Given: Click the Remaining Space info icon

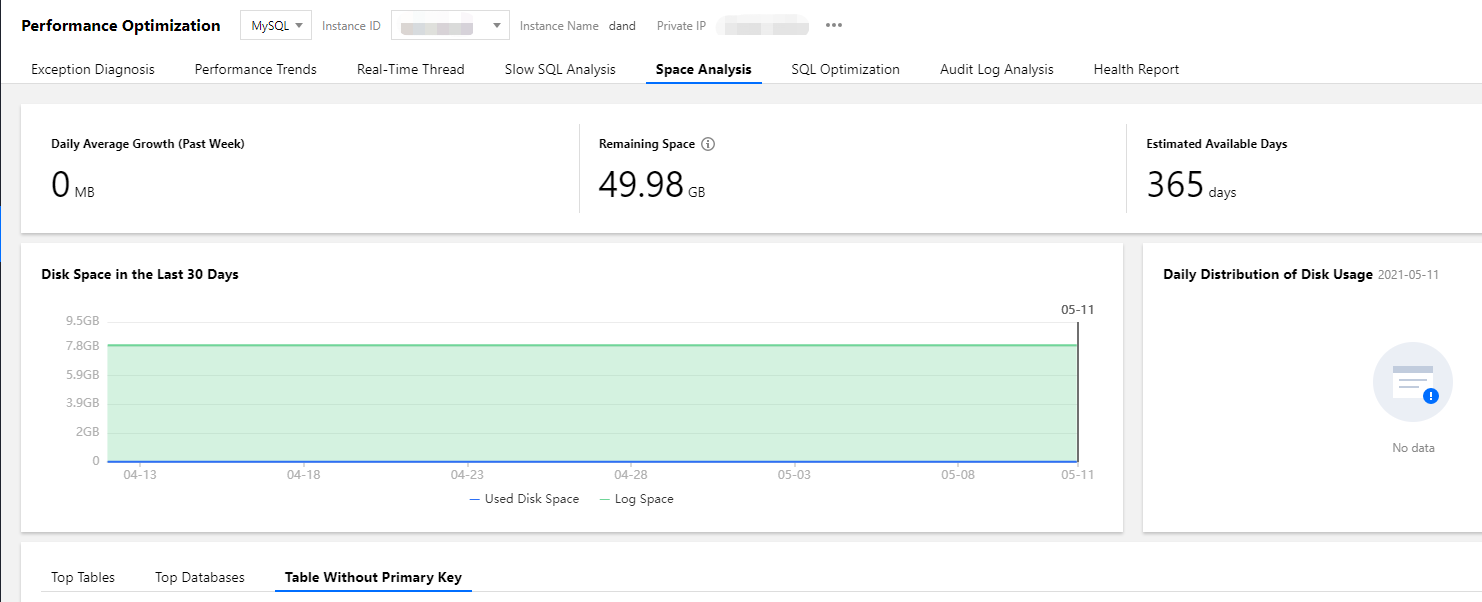Looking at the screenshot, I should [x=708, y=144].
